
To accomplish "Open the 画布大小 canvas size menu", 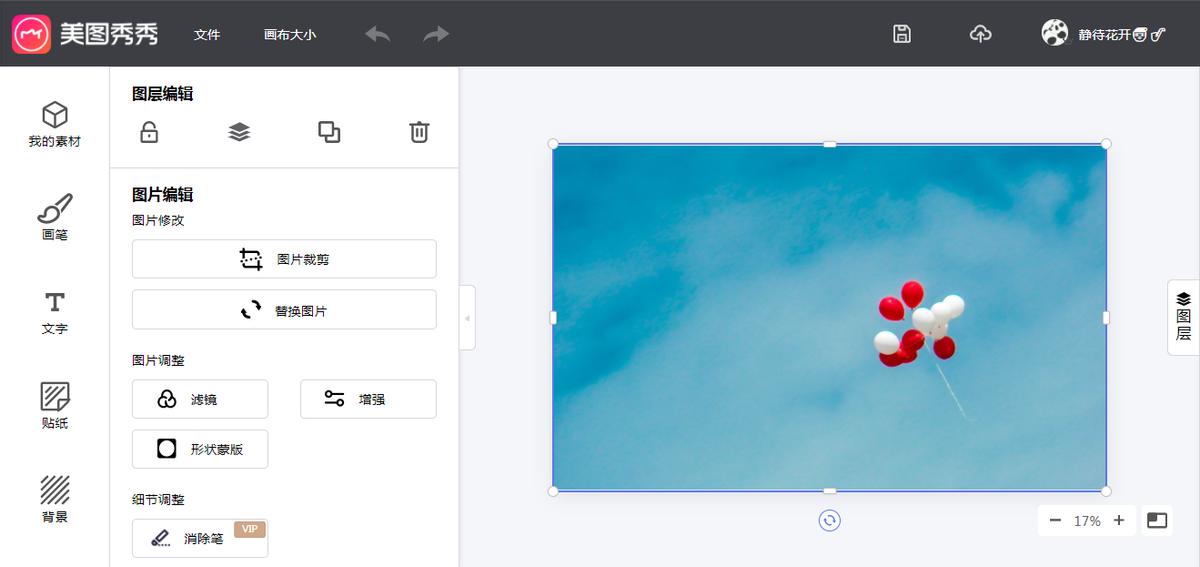I will pyautogui.click(x=290, y=34).
